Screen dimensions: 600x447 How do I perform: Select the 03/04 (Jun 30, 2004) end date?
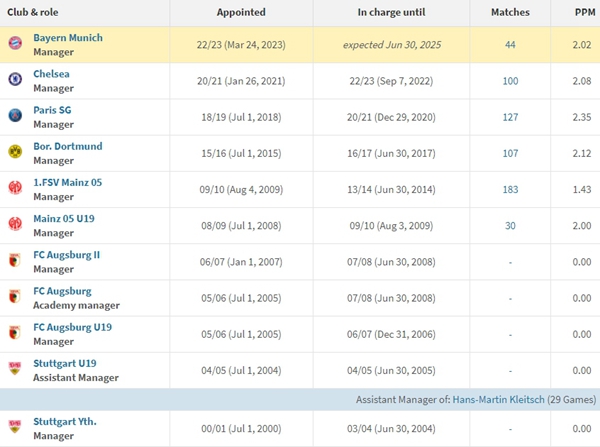391,428
